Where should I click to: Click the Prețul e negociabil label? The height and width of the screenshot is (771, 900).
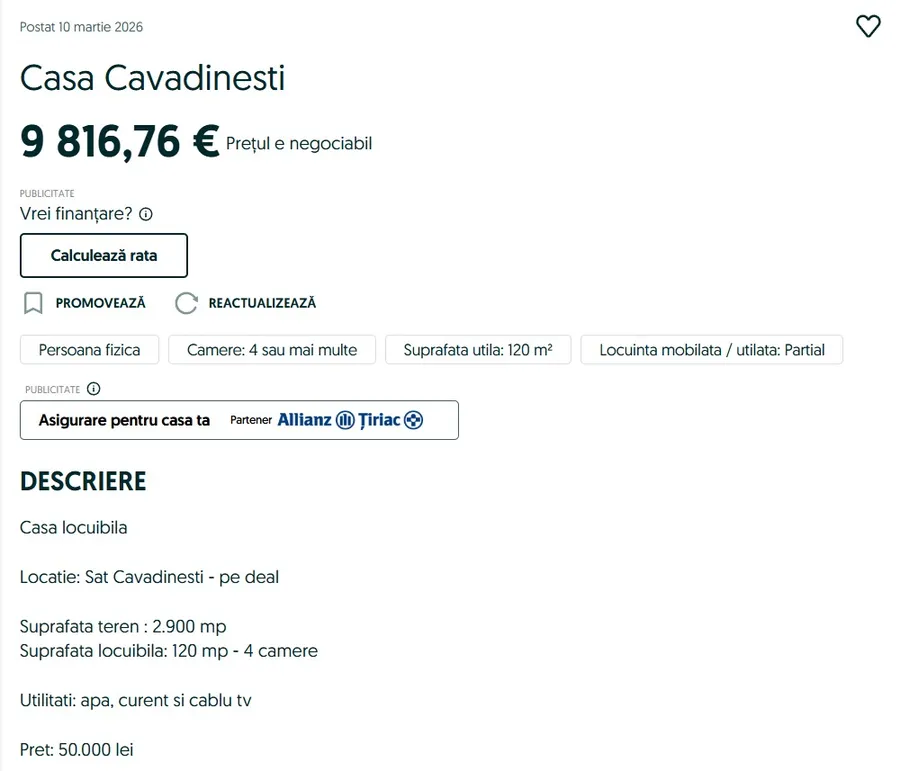coord(299,144)
